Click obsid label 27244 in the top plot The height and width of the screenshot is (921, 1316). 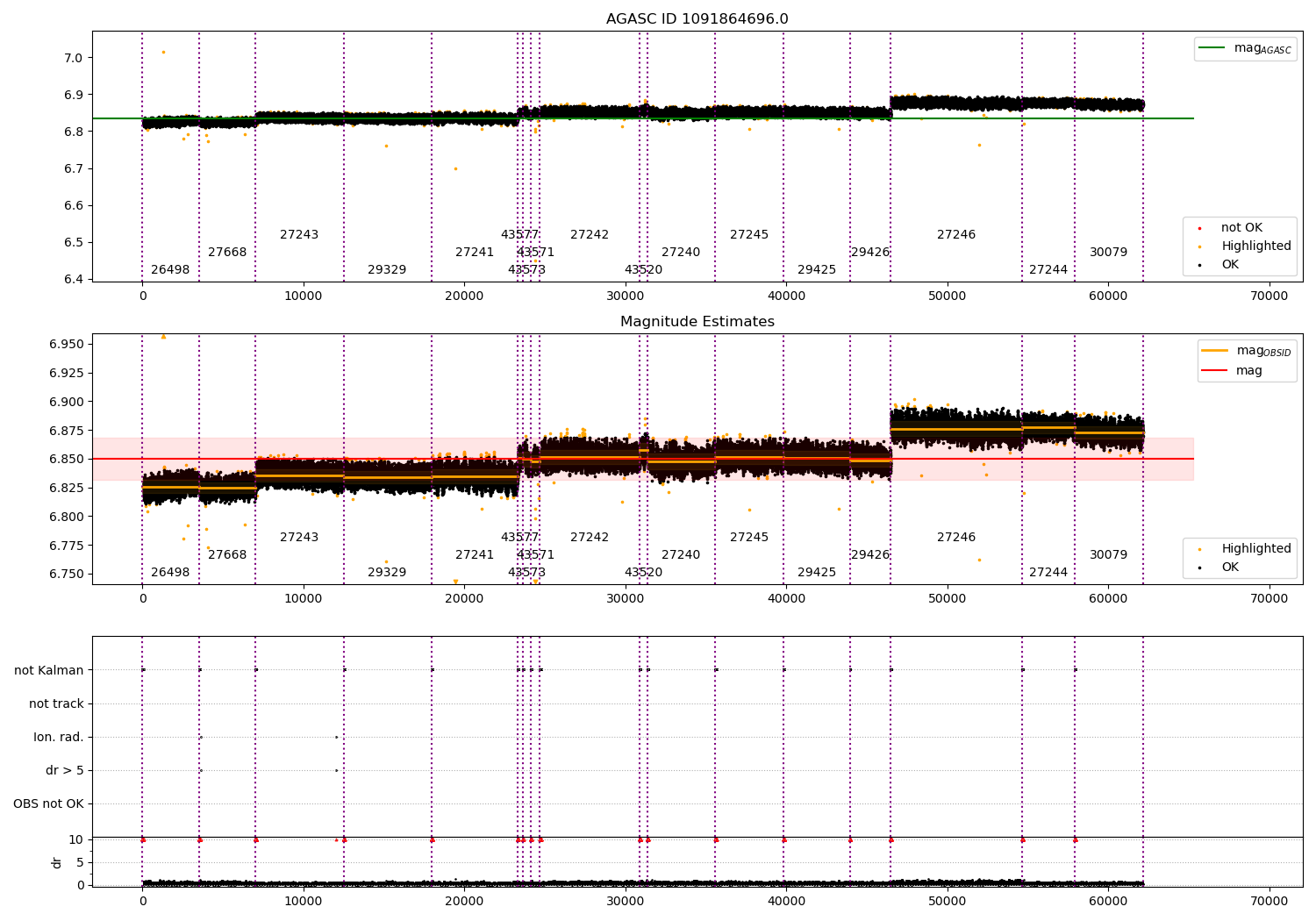coord(1048,270)
